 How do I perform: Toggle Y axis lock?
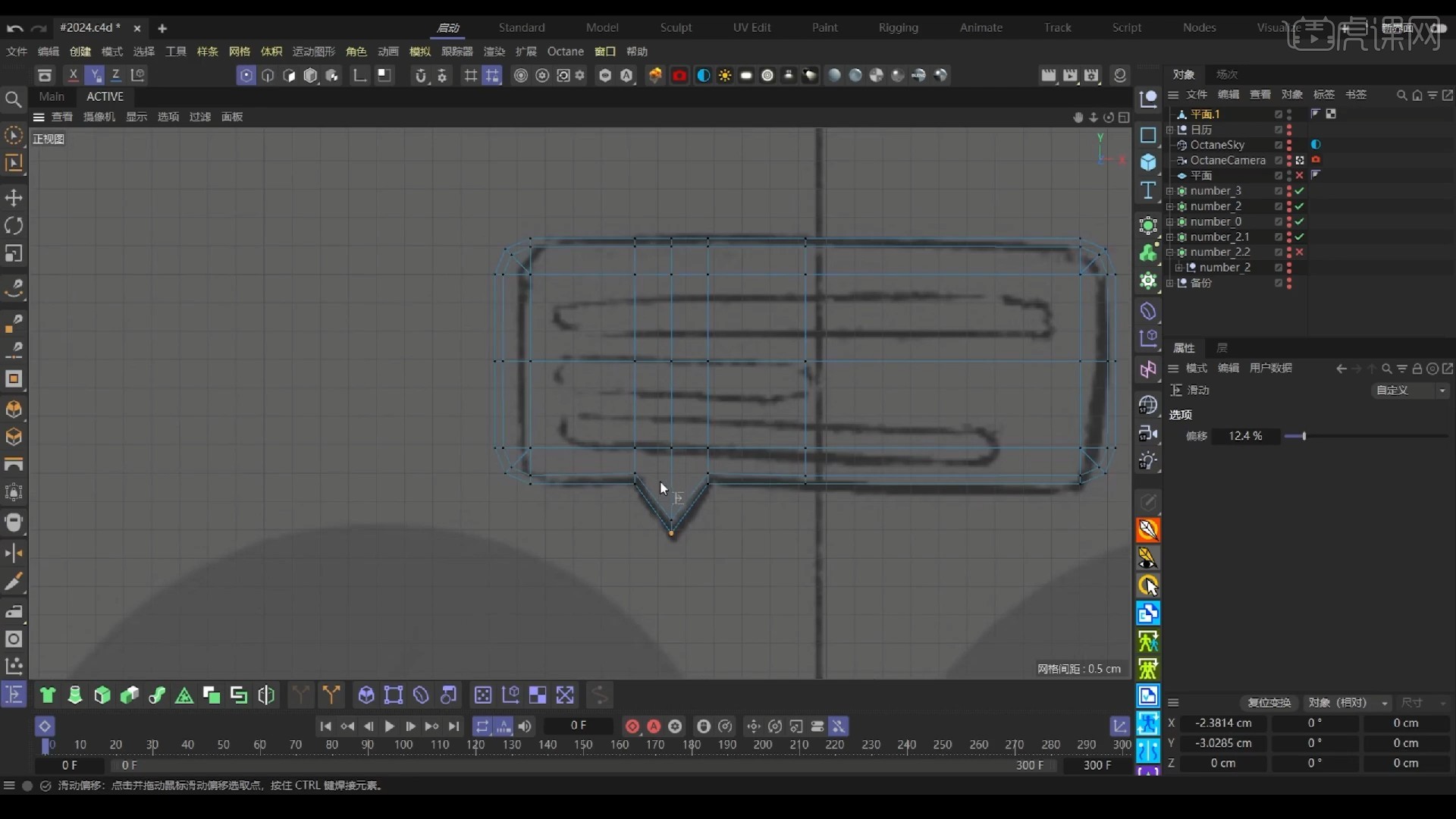pos(94,75)
